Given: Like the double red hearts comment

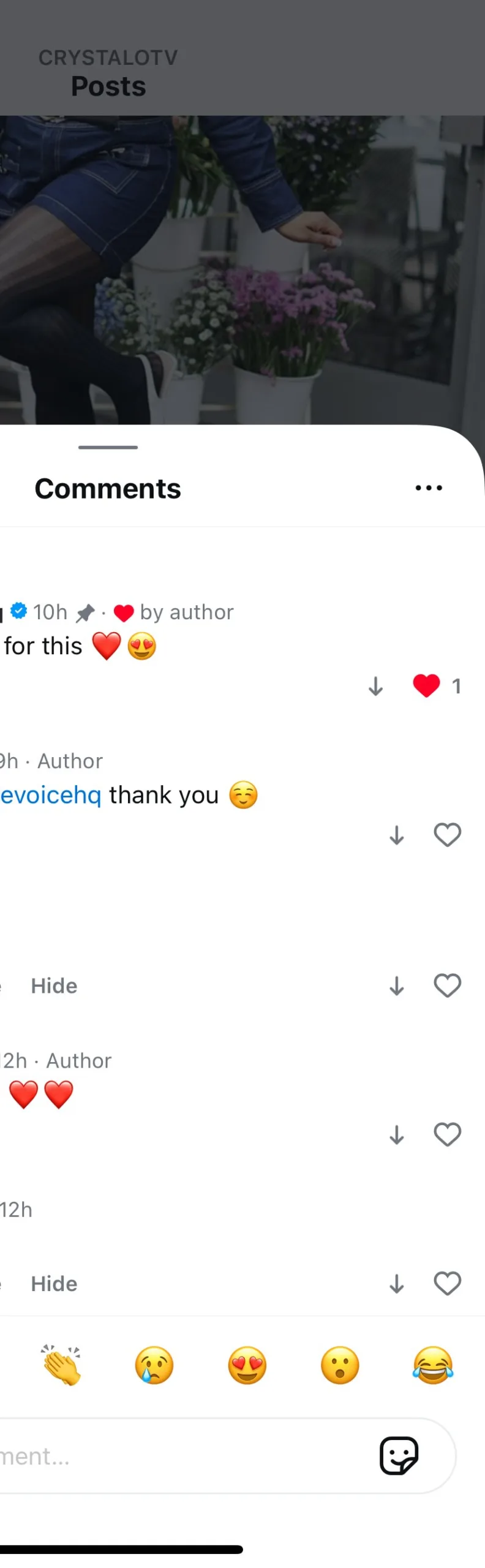Looking at the screenshot, I should (447, 1134).
